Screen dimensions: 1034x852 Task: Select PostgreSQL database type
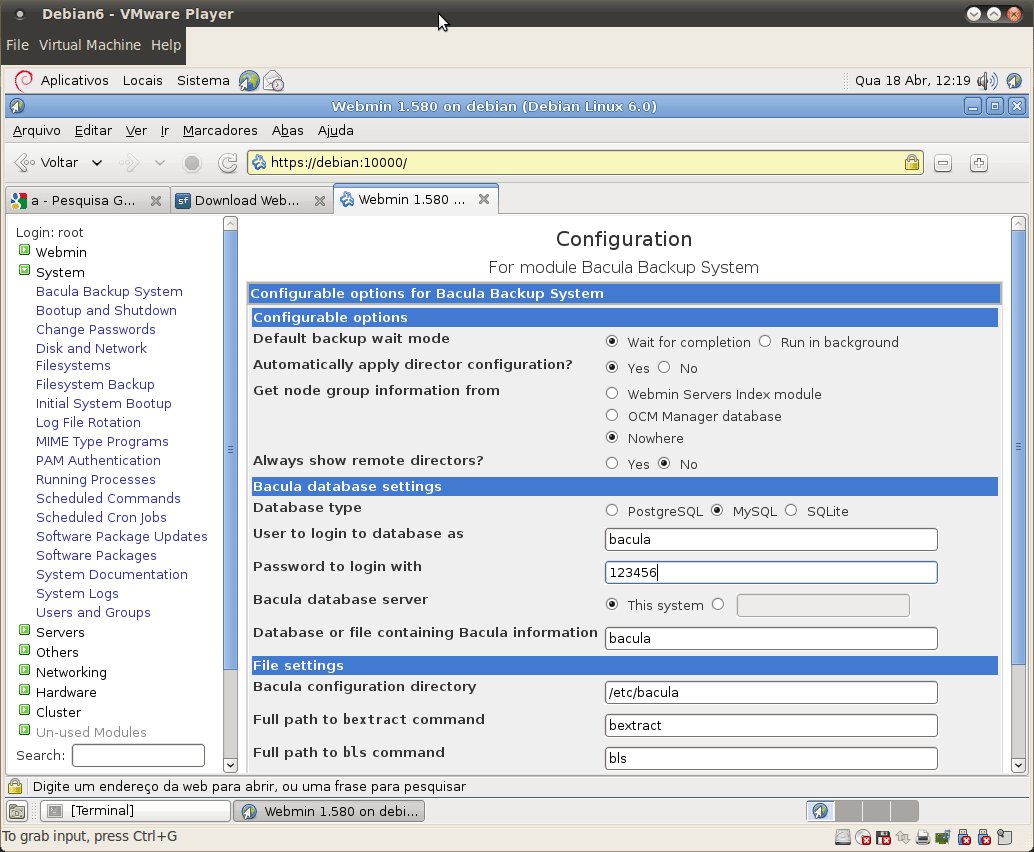pos(612,510)
